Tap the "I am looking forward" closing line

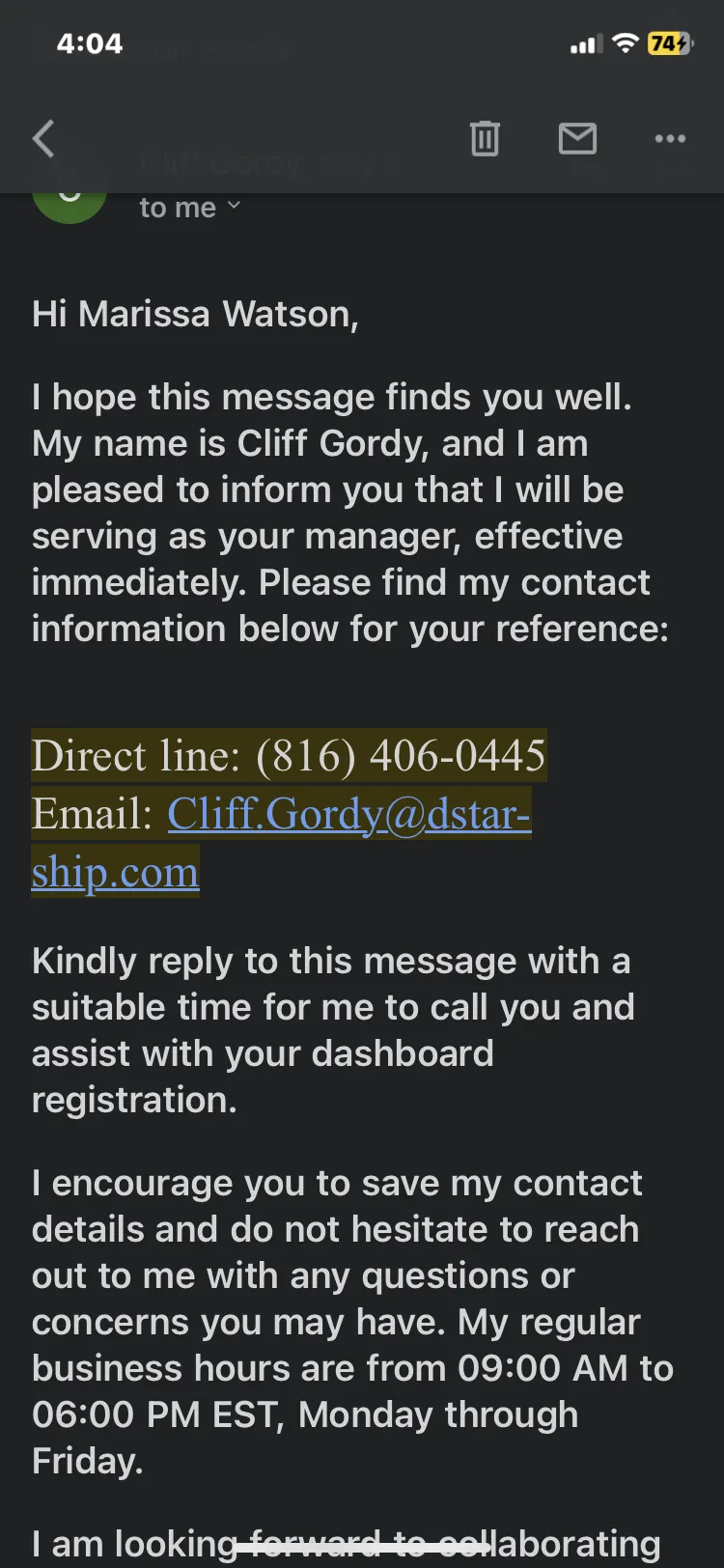347,1543
